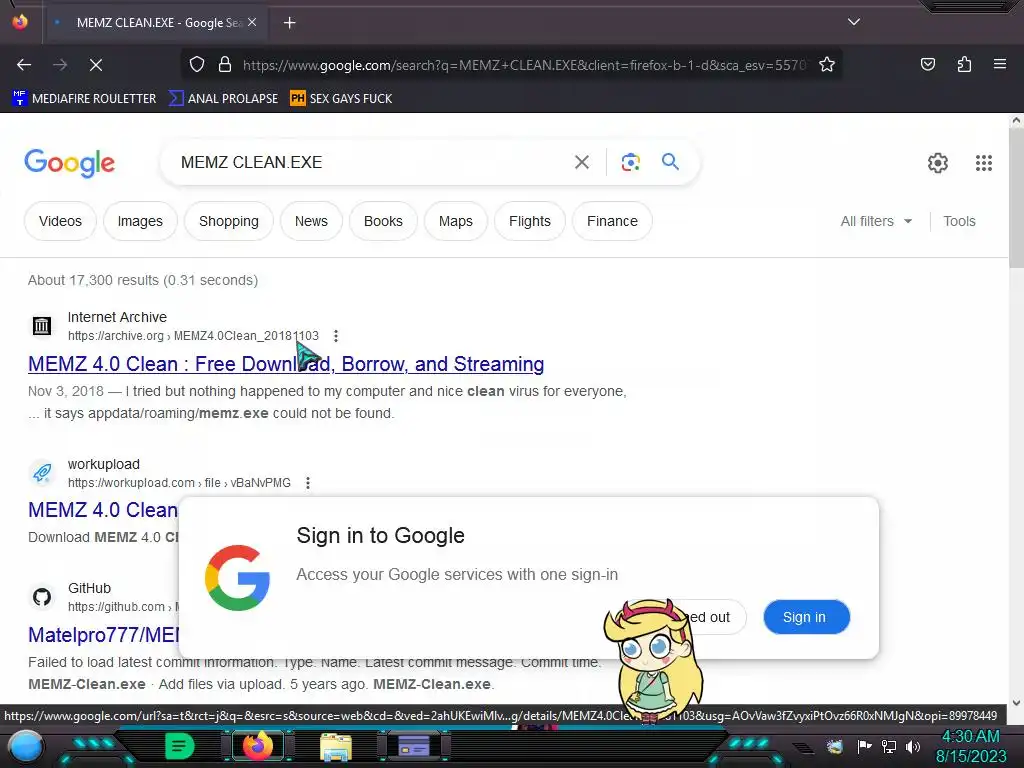Open the green notes taskbar app

[180, 746]
